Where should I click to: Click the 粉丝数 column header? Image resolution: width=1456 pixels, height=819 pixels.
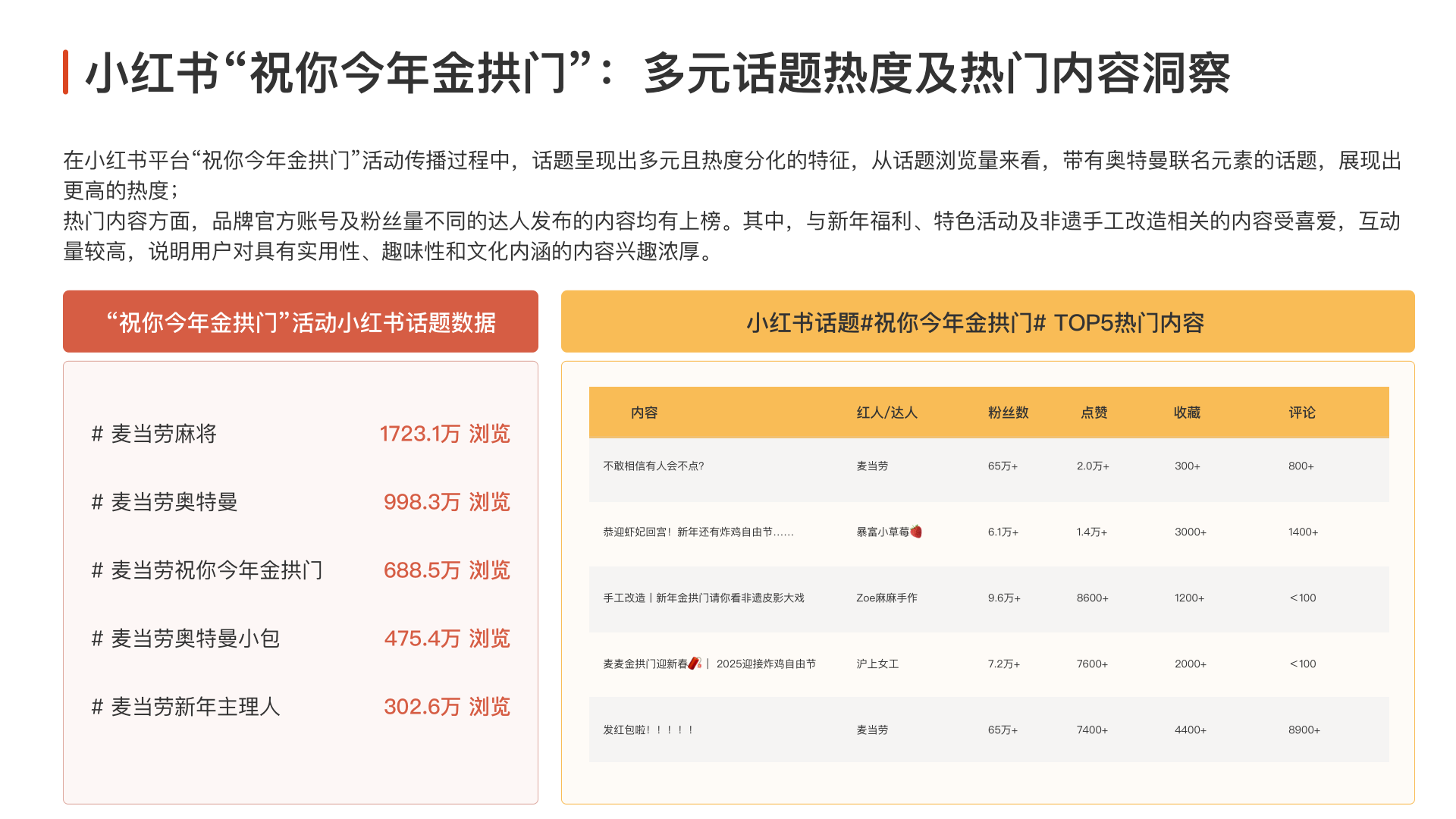pos(1008,413)
